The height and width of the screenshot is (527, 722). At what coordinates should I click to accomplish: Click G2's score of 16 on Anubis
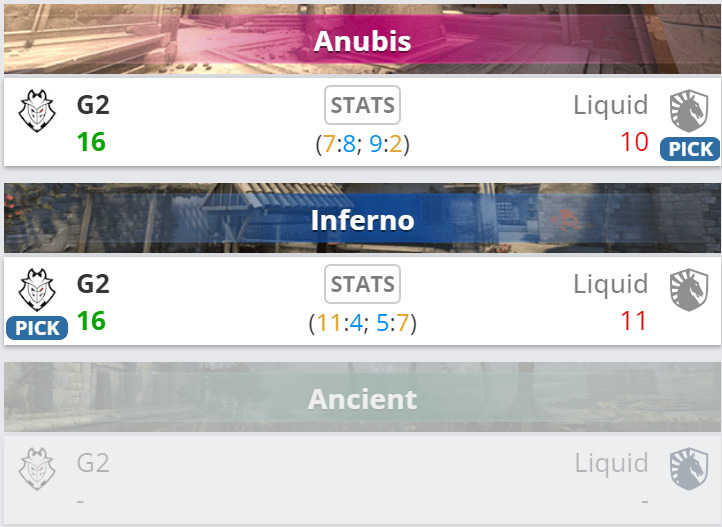tap(91, 142)
